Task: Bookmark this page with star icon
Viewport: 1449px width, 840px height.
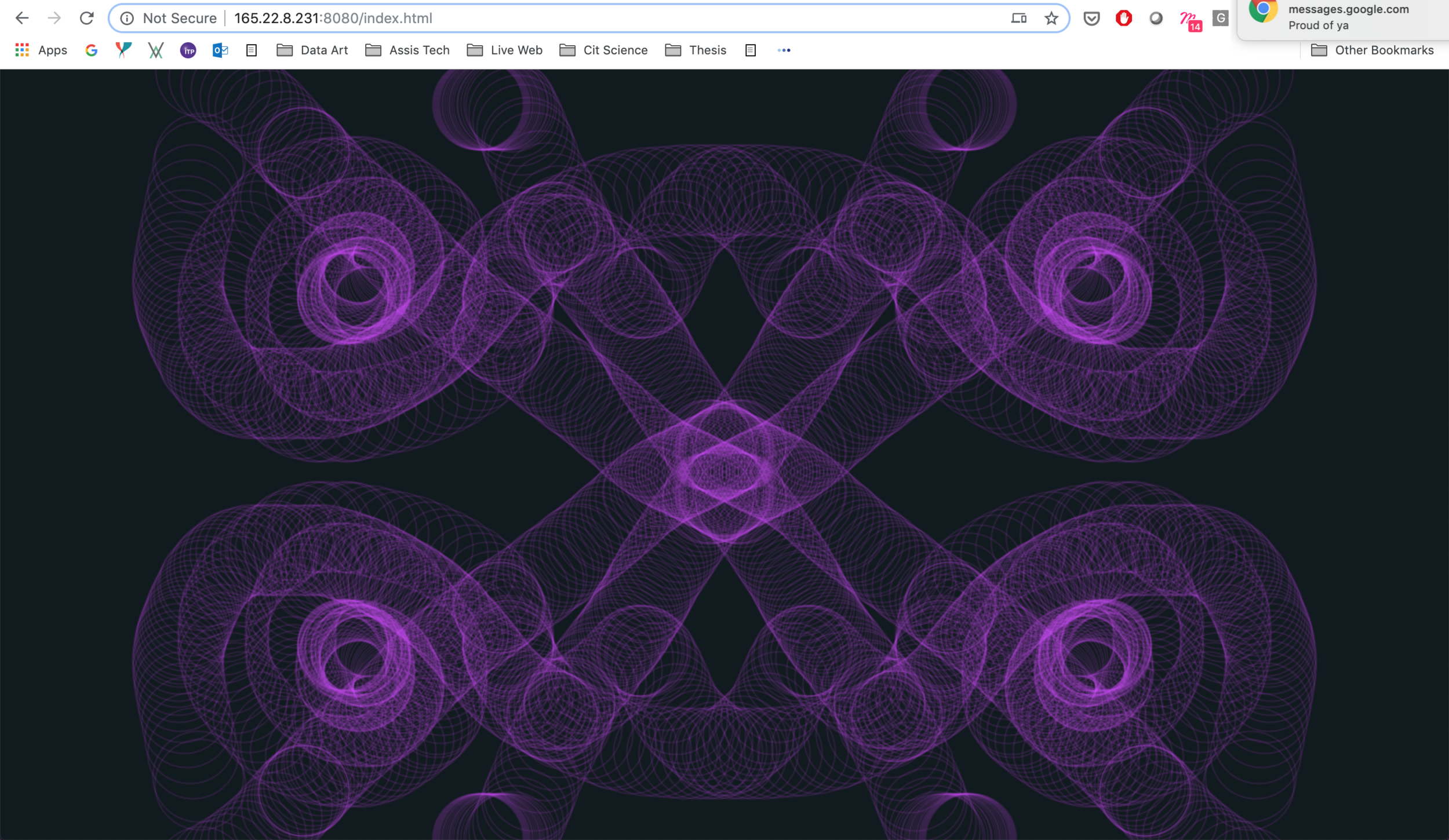Action: point(1051,19)
